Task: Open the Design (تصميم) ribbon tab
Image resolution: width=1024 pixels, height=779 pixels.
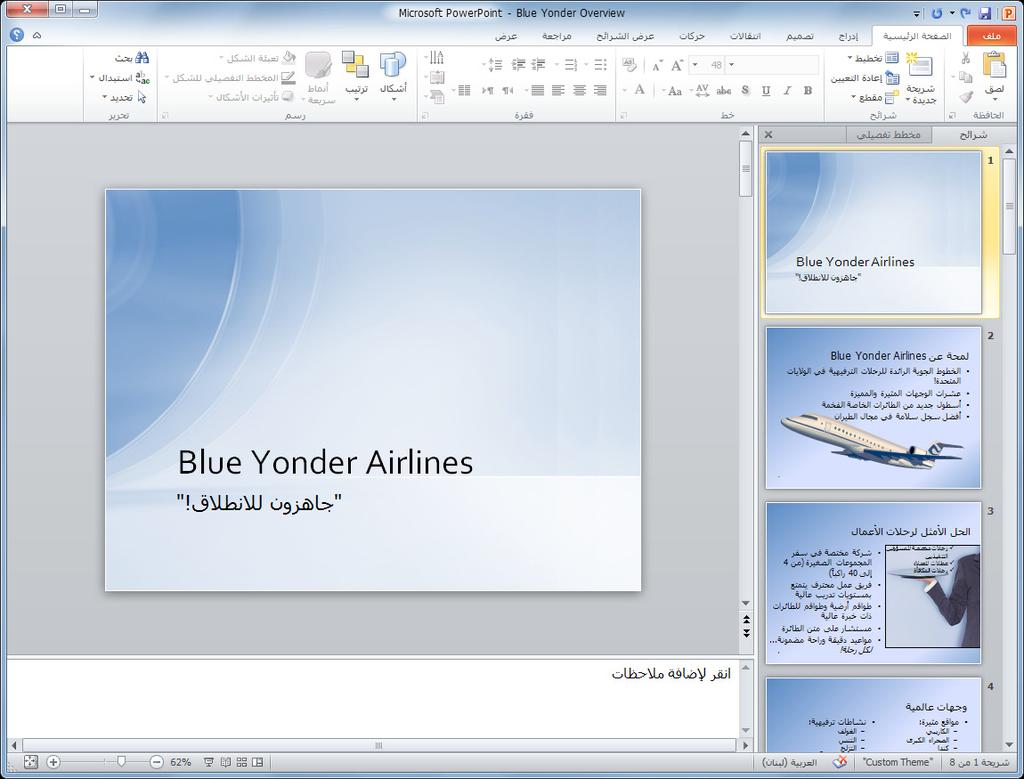Action: point(799,36)
